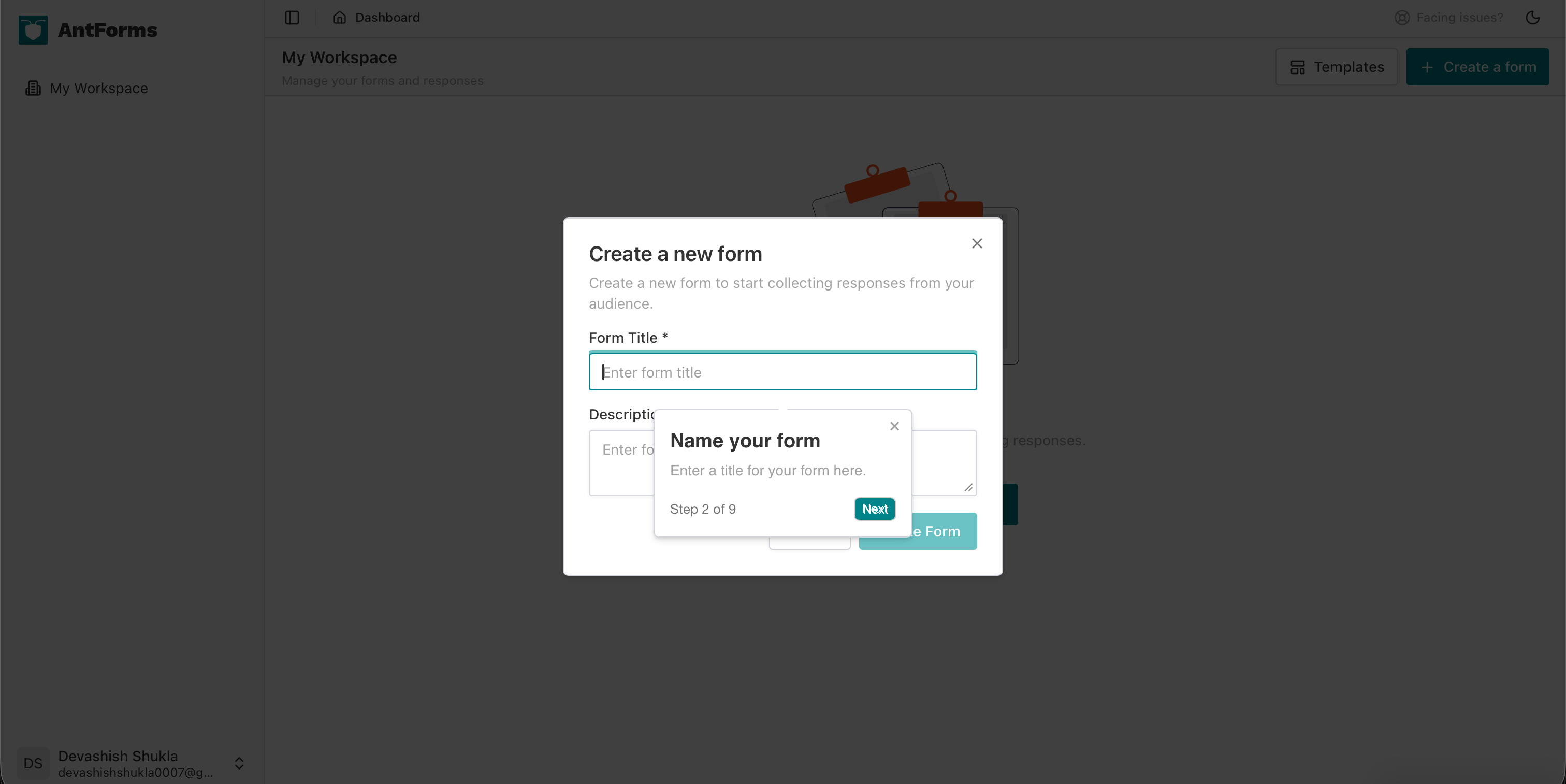The width and height of the screenshot is (1566, 784).
Task: Click the AntForms logo icon
Action: [32, 29]
